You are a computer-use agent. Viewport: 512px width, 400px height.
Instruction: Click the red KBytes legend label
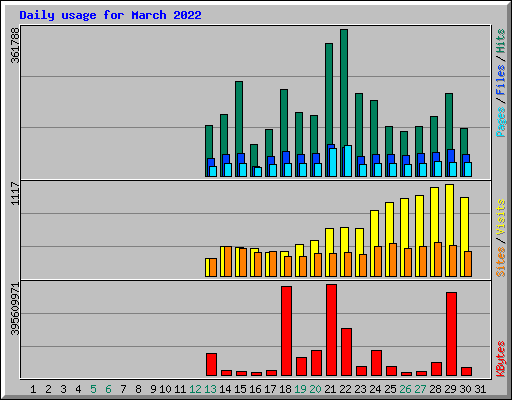(500, 359)
